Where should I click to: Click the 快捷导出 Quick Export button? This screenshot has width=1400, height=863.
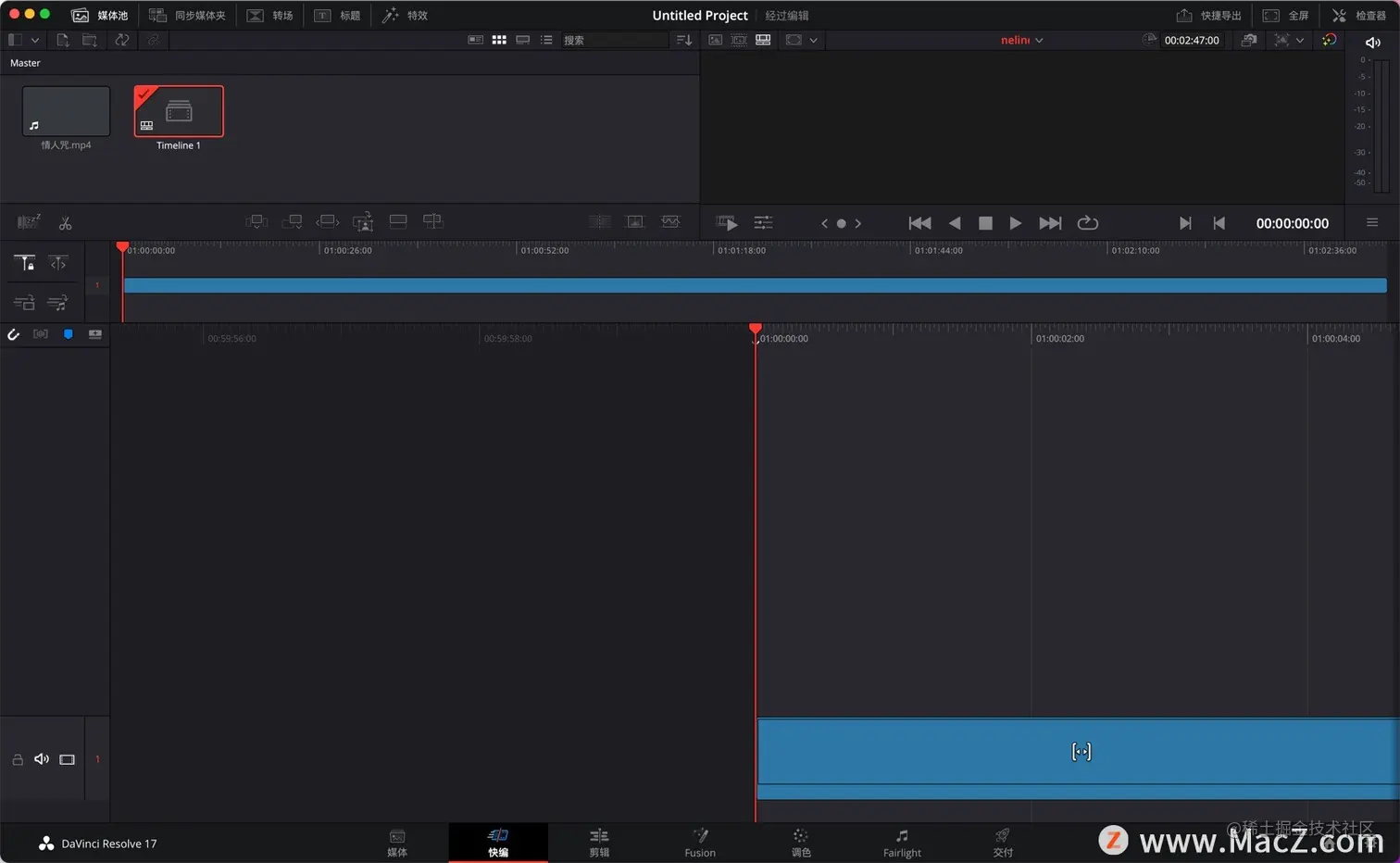pyautogui.click(x=1208, y=16)
